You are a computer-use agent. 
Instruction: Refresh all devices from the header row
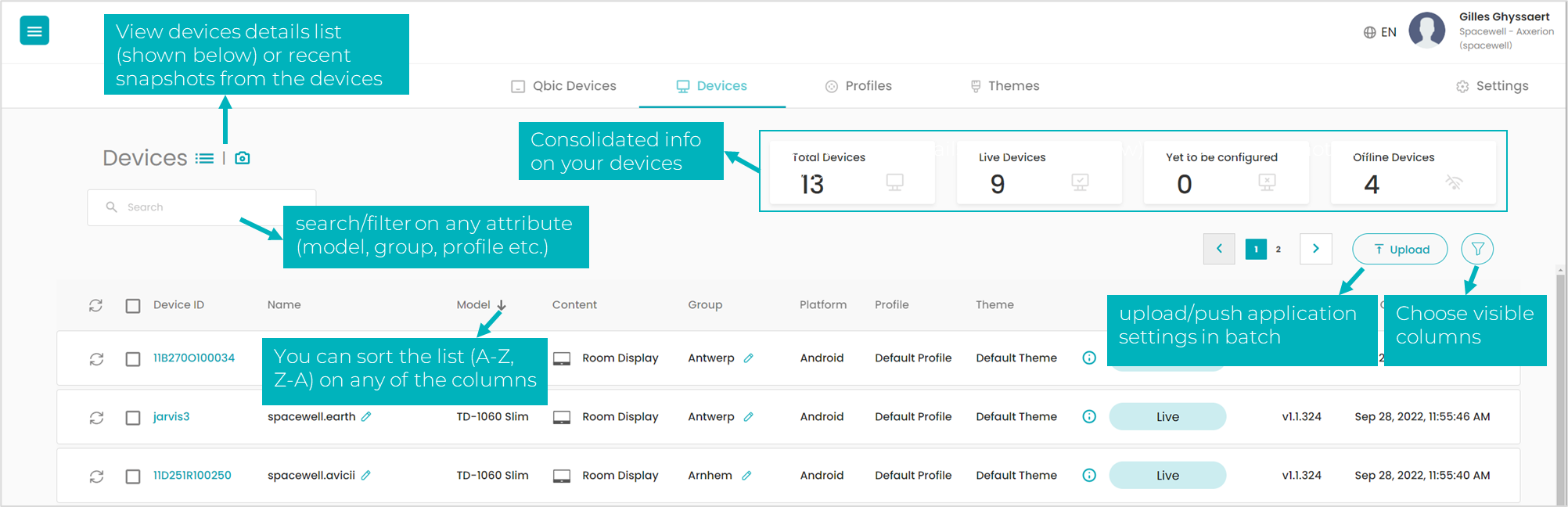point(95,305)
